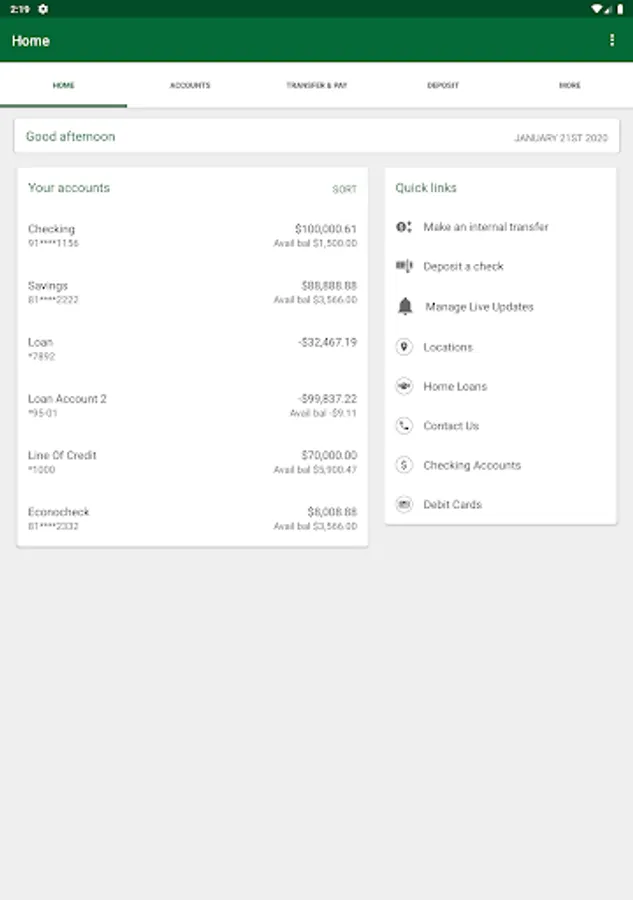Click the Contact Us phone icon

(x=404, y=426)
